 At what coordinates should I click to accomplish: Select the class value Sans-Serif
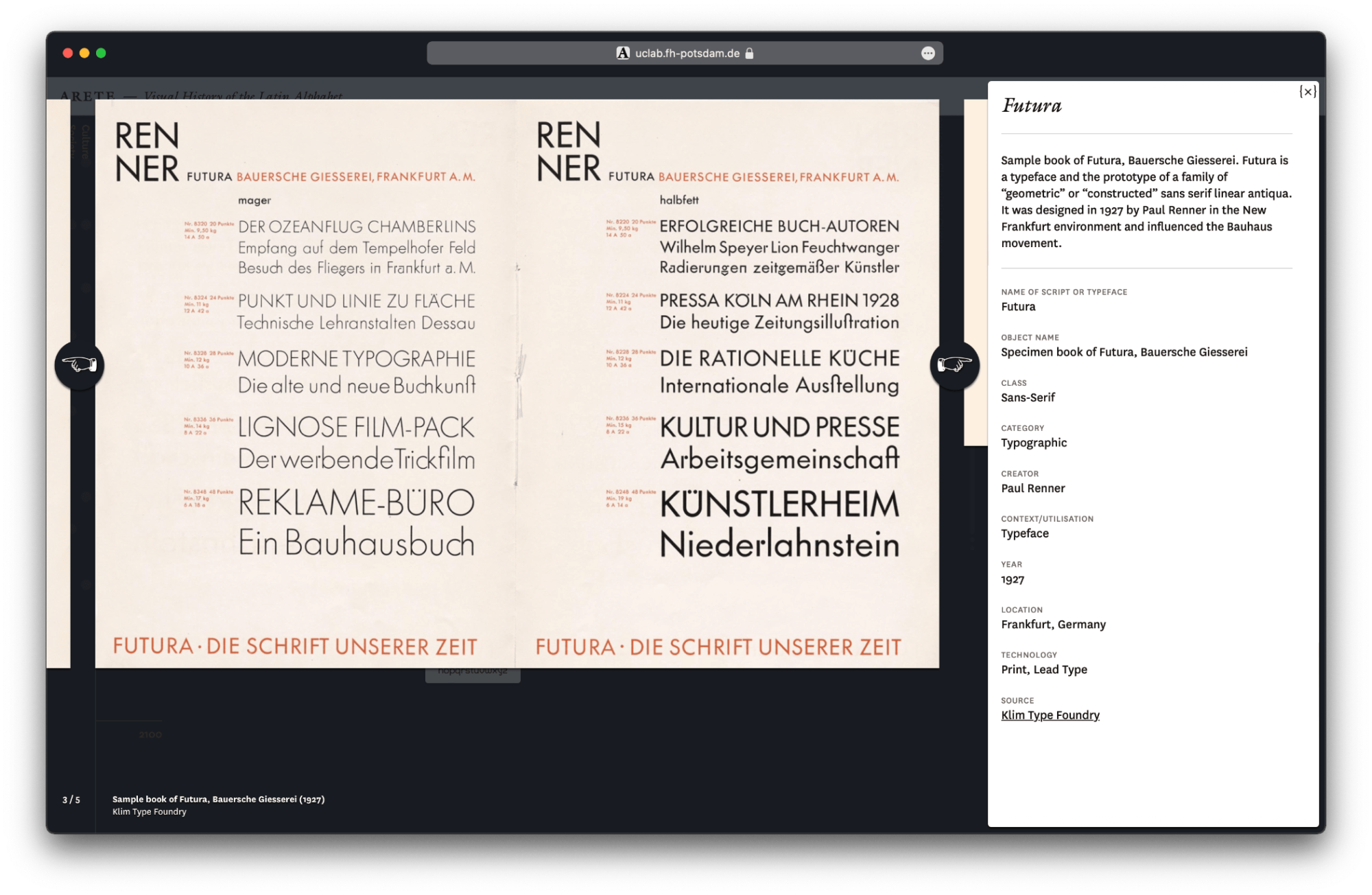[x=1028, y=397]
